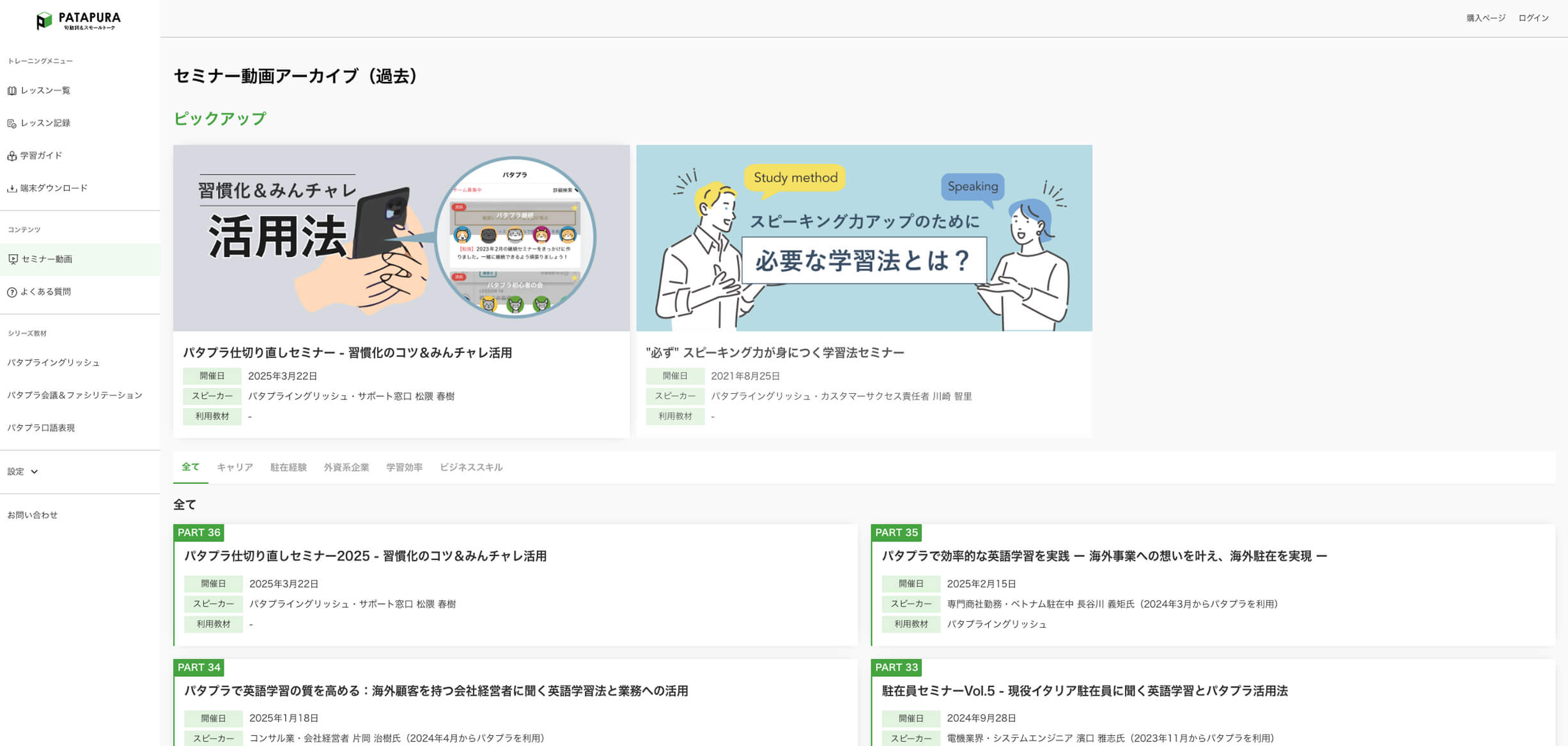Open パタプラ会議&ファシリテーション series
Image resolution: width=1568 pixels, height=746 pixels.
(75, 395)
